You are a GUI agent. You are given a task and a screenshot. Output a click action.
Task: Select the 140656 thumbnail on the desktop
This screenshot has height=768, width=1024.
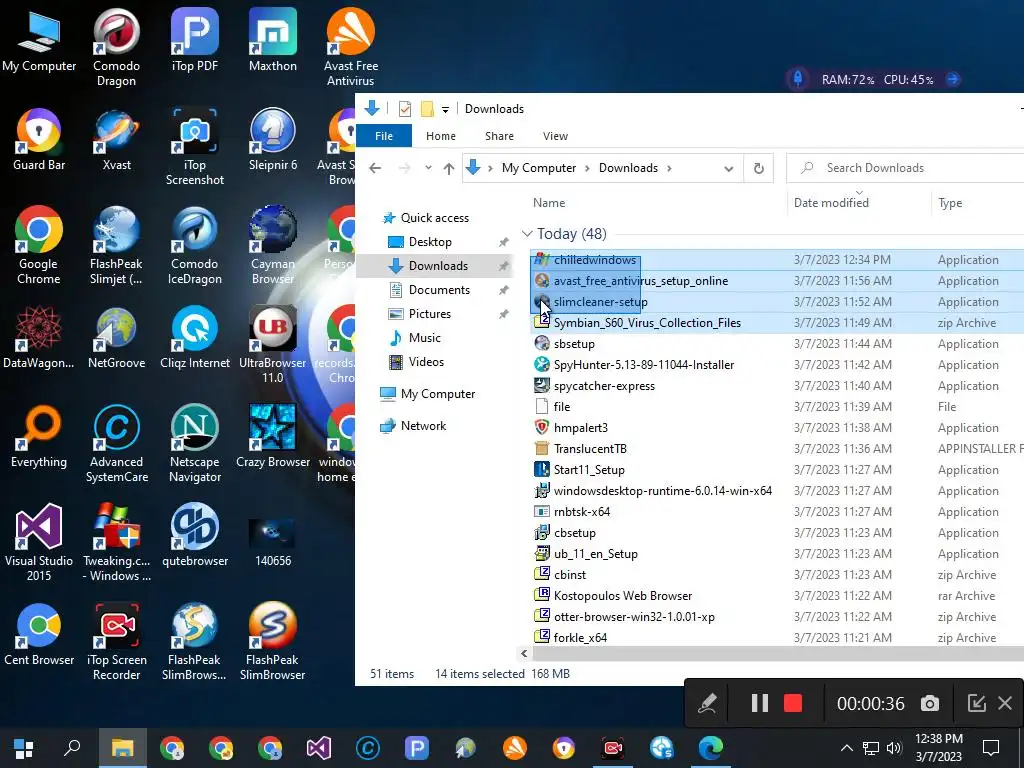coord(272,543)
